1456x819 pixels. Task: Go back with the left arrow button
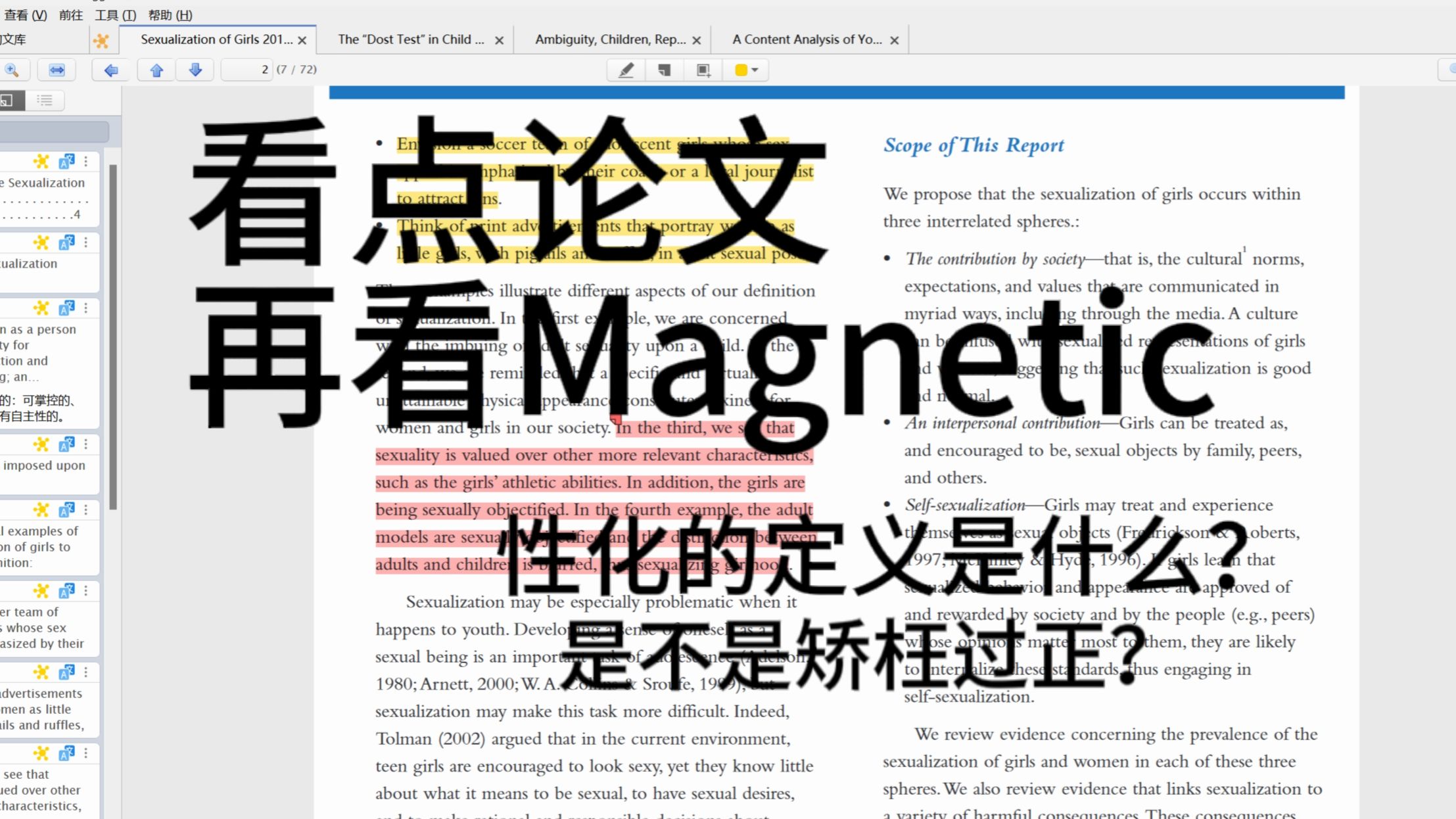(110, 70)
